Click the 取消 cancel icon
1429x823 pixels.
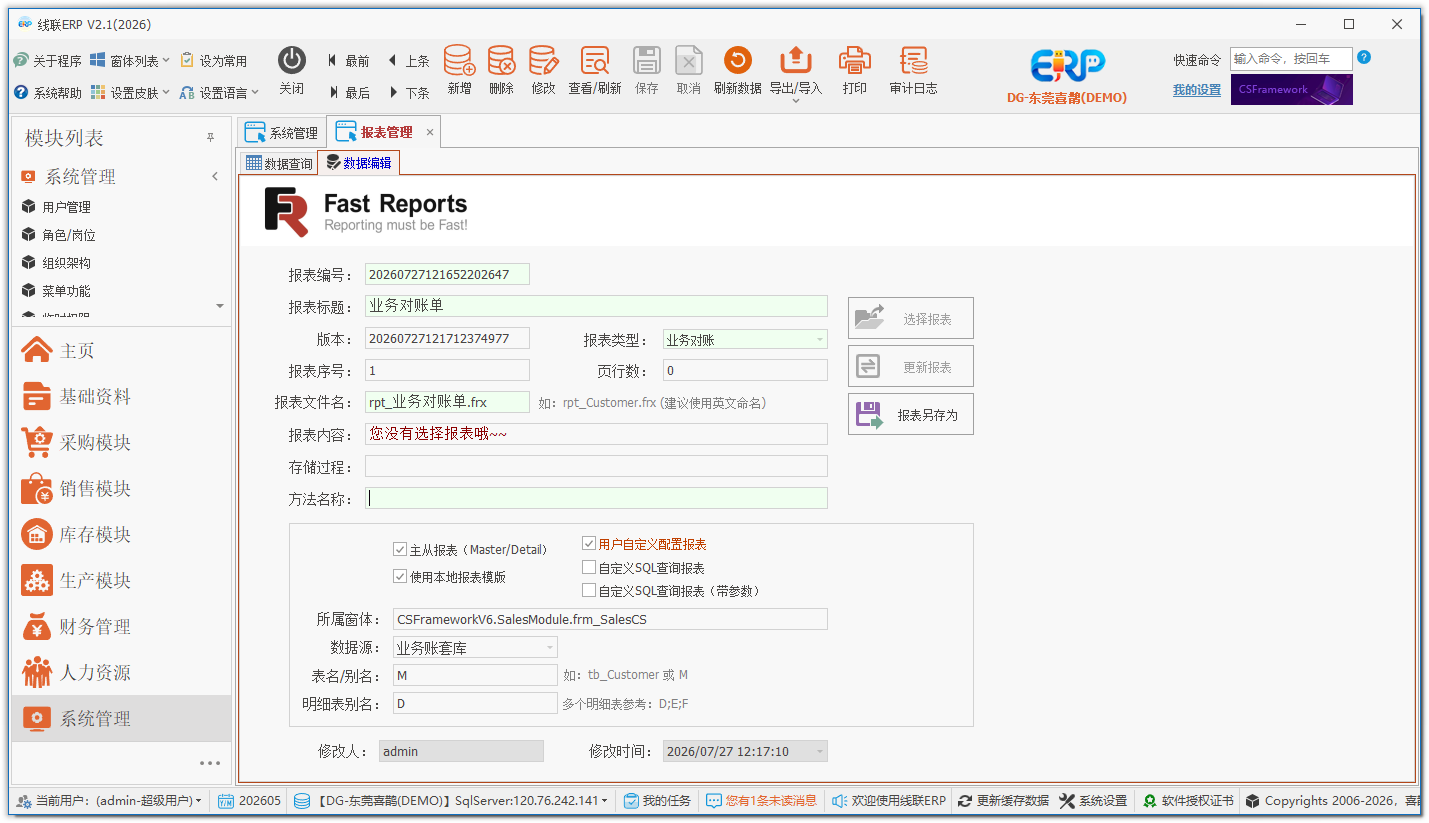click(x=688, y=61)
